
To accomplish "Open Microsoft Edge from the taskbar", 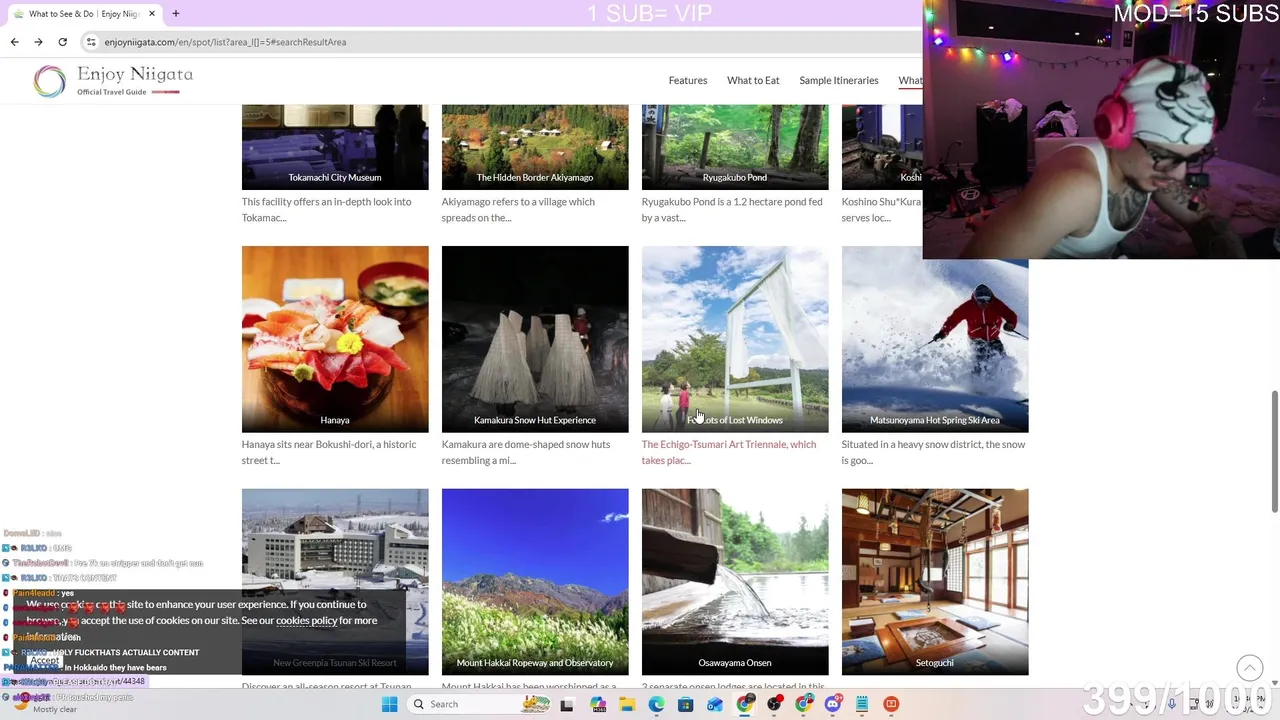I will tap(656, 704).
